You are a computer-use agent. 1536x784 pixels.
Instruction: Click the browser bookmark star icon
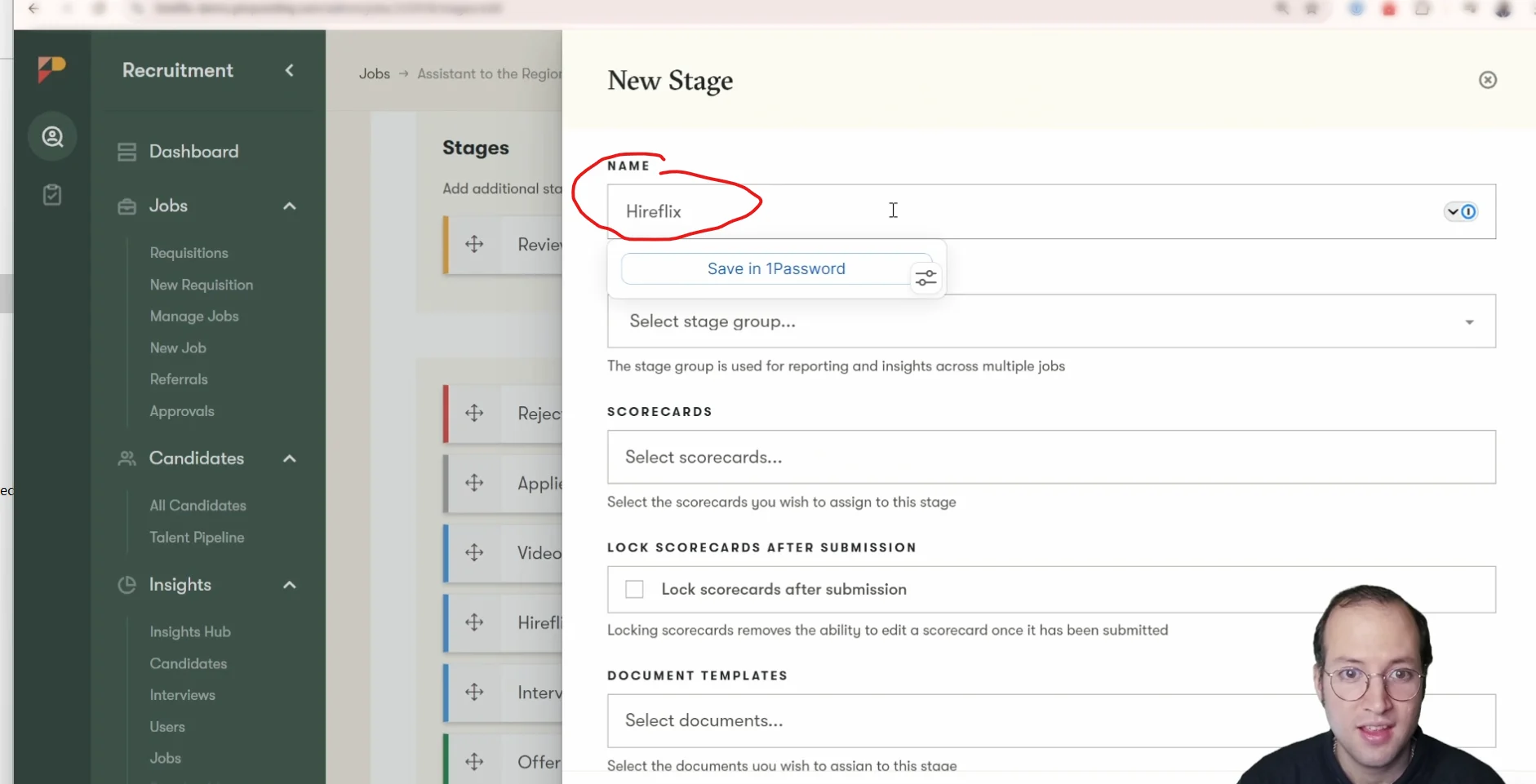tap(1312, 9)
